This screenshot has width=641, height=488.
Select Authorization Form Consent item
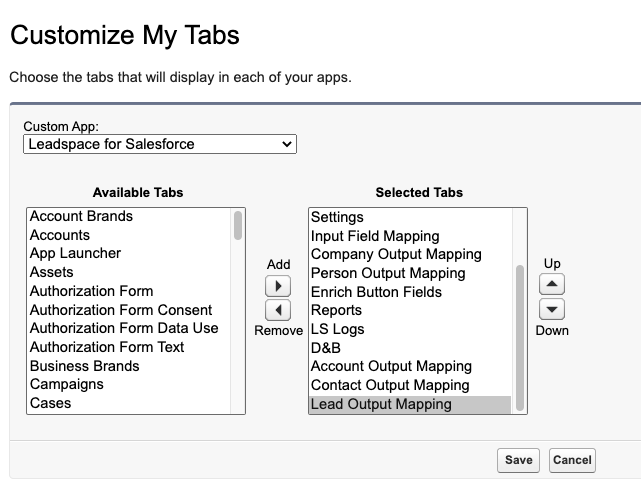[129, 310]
